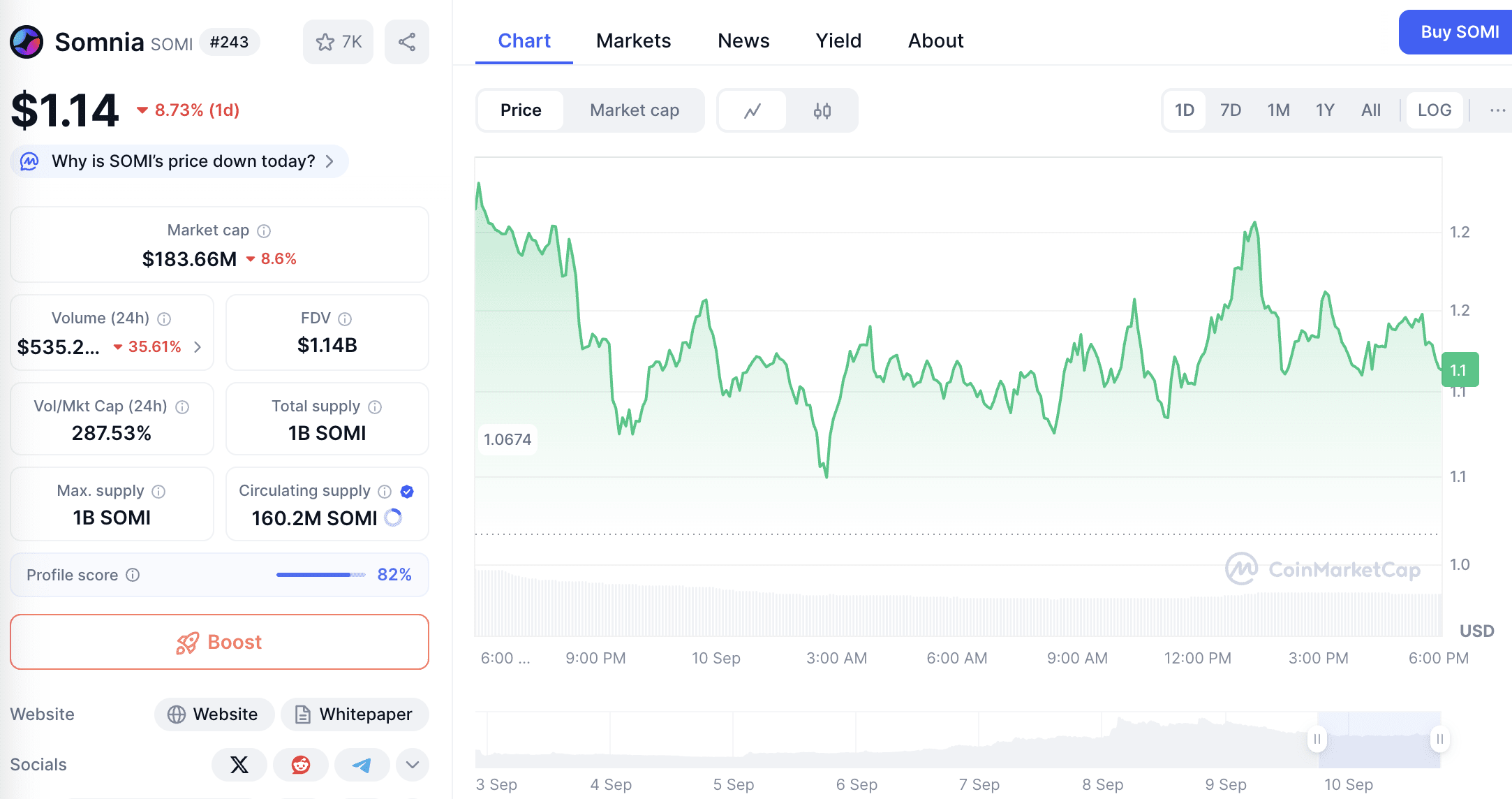This screenshot has height=799, width=1512.
Task: Select the 1M time range
Action: tap(1278, 110)
